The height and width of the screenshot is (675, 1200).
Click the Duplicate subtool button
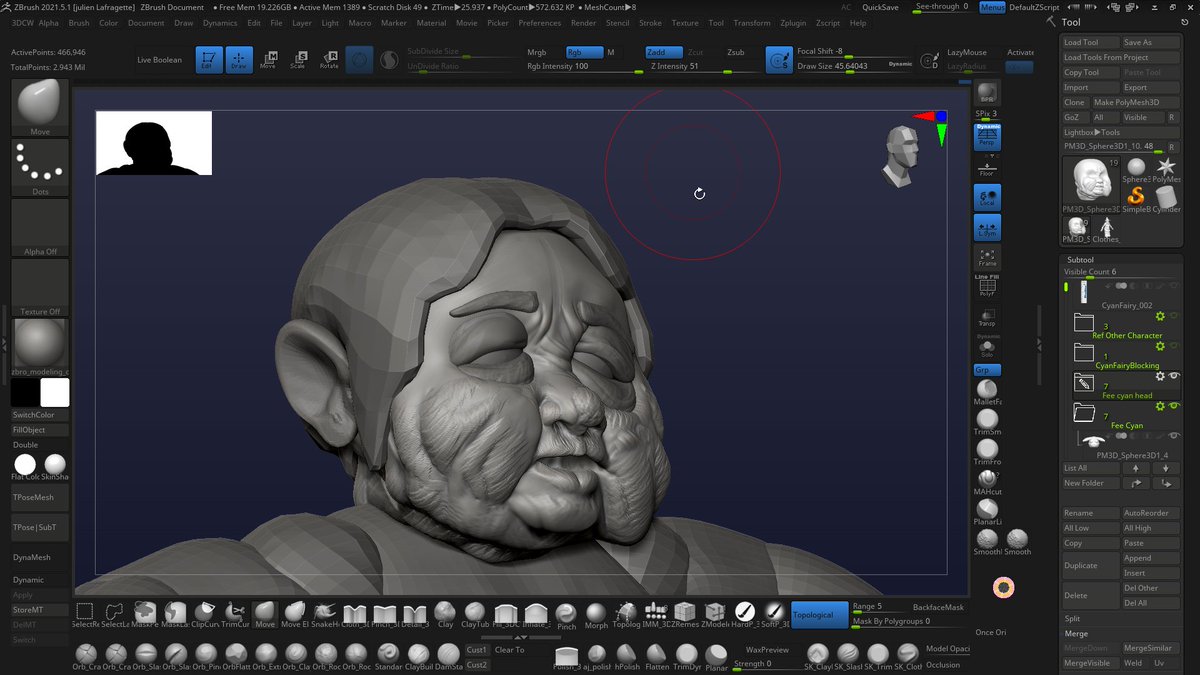click(1090, 565)
